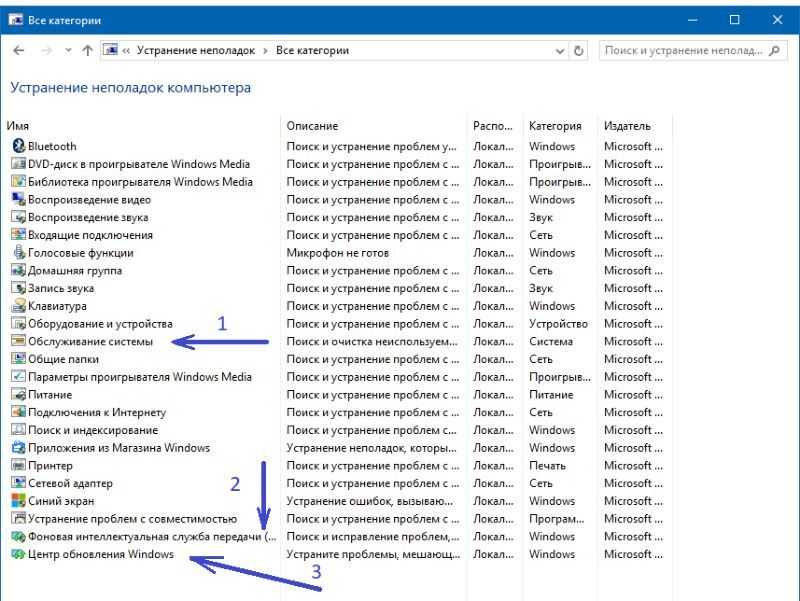Image resolution: width=800 pixels, height=601 pixels.
Task: Click the Оборудование и устройства icon
Action: click(x=18, y=323)
